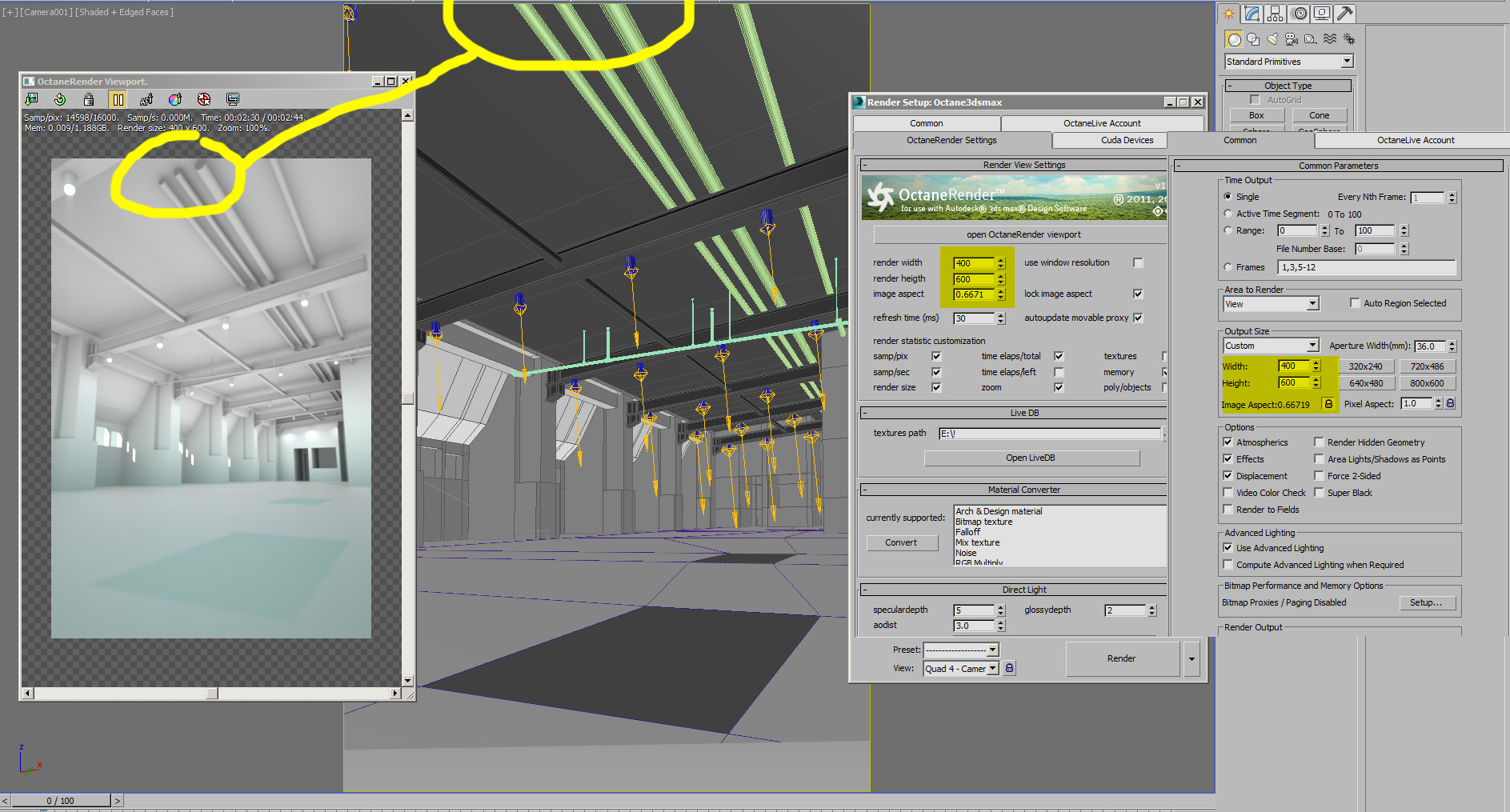This screenshot has width=1510, height=812.
Task: Toggle the Pixel Aspect lock icon
Action: (1450, 404)
